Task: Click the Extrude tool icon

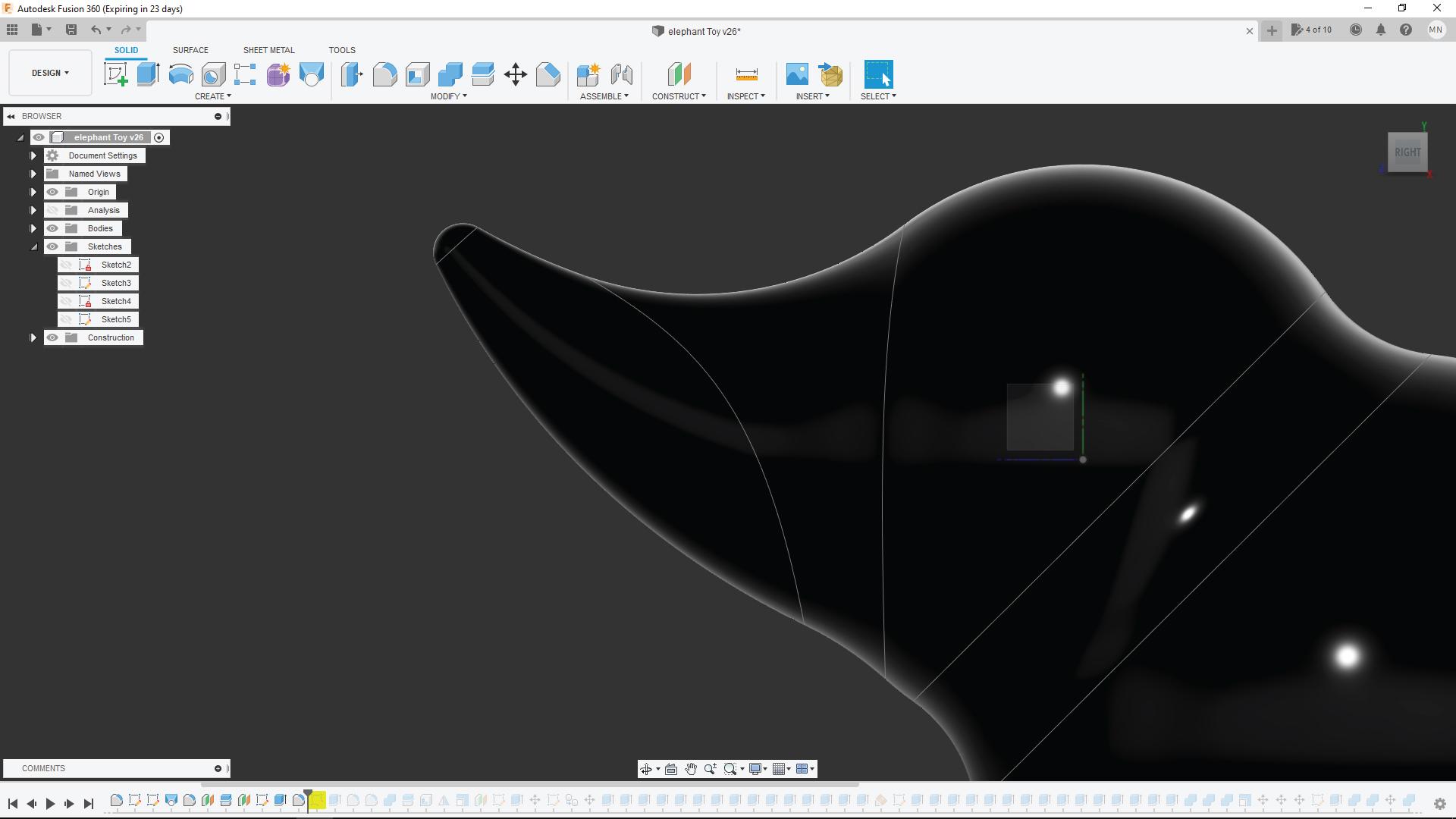Action: click(x=147, y=74)
